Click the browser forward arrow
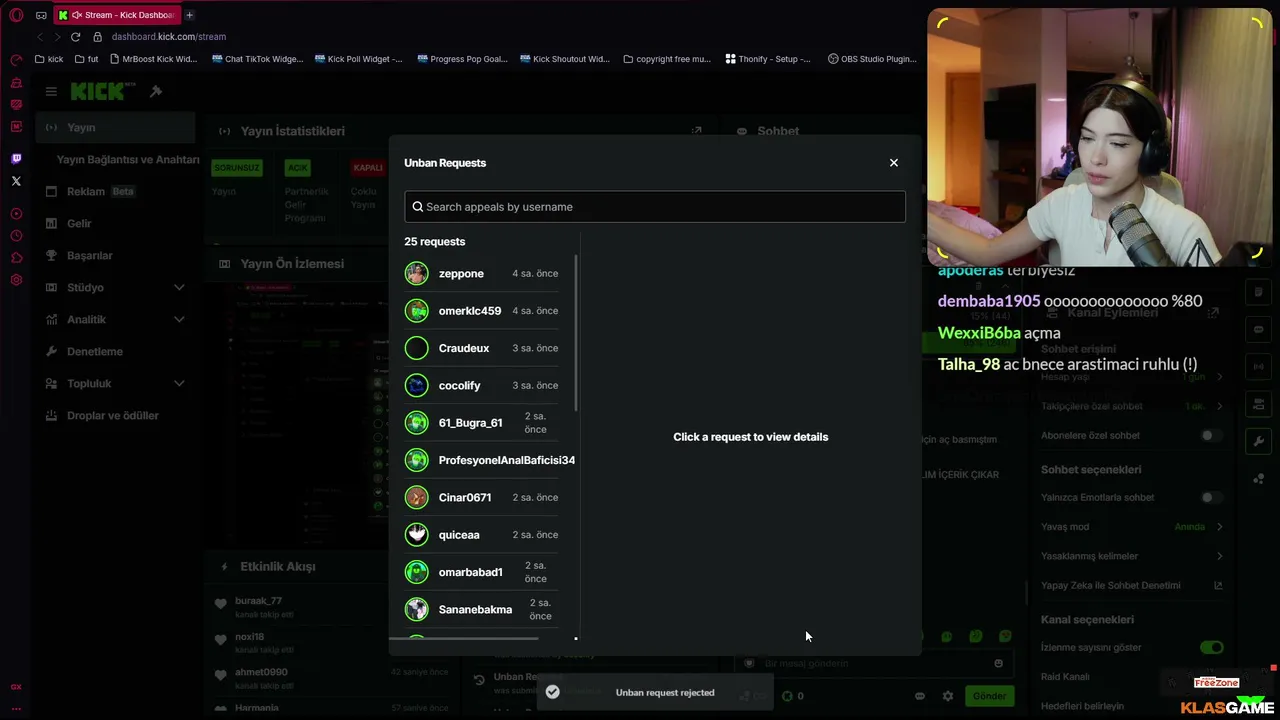 coord(57,37)
